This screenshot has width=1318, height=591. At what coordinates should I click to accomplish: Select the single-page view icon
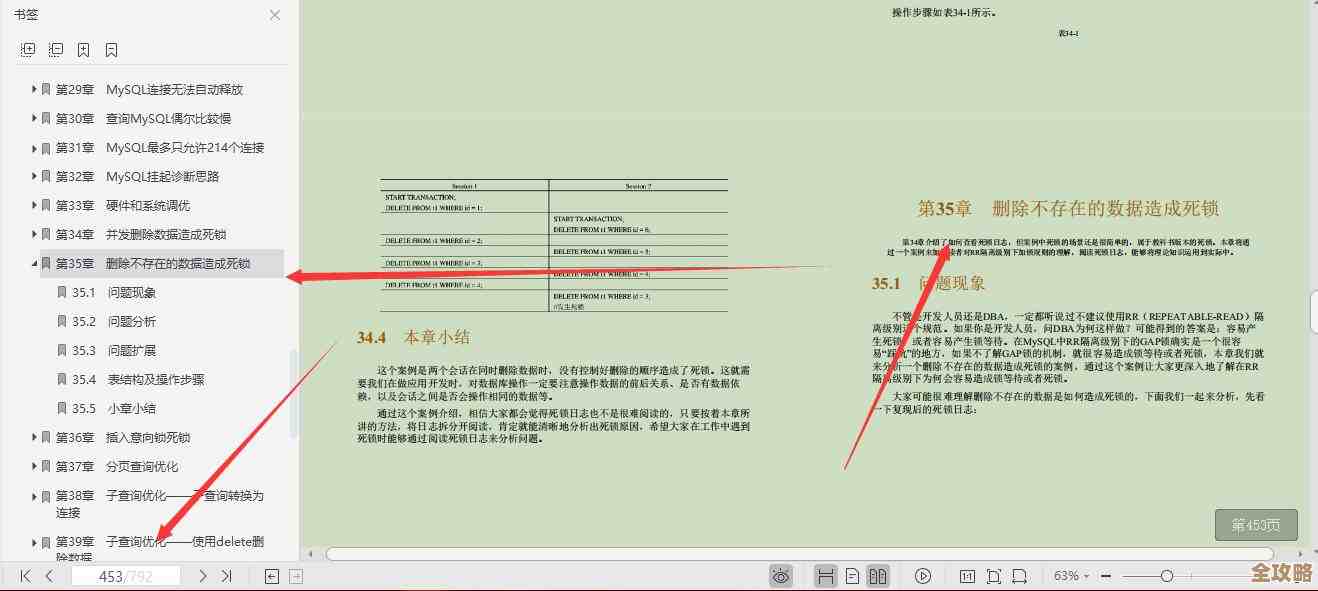click(x=851, y=576)
